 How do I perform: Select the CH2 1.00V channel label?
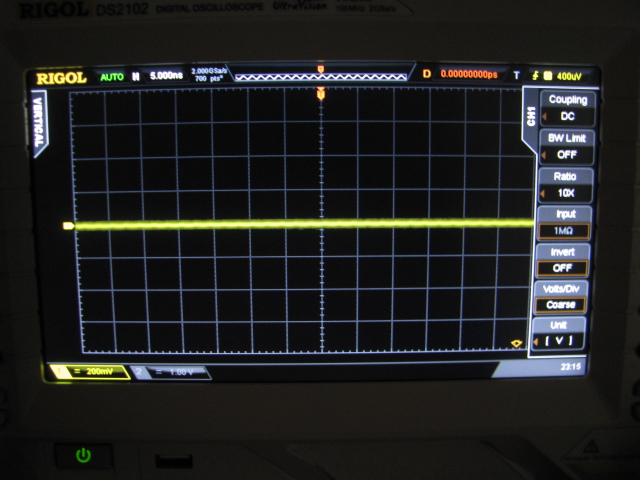(x=171, y=372)
